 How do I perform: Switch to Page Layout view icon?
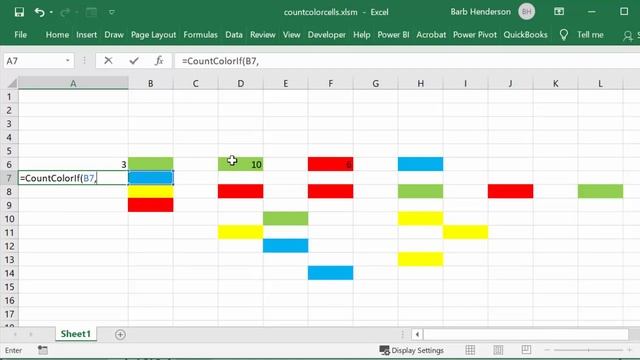498,350
